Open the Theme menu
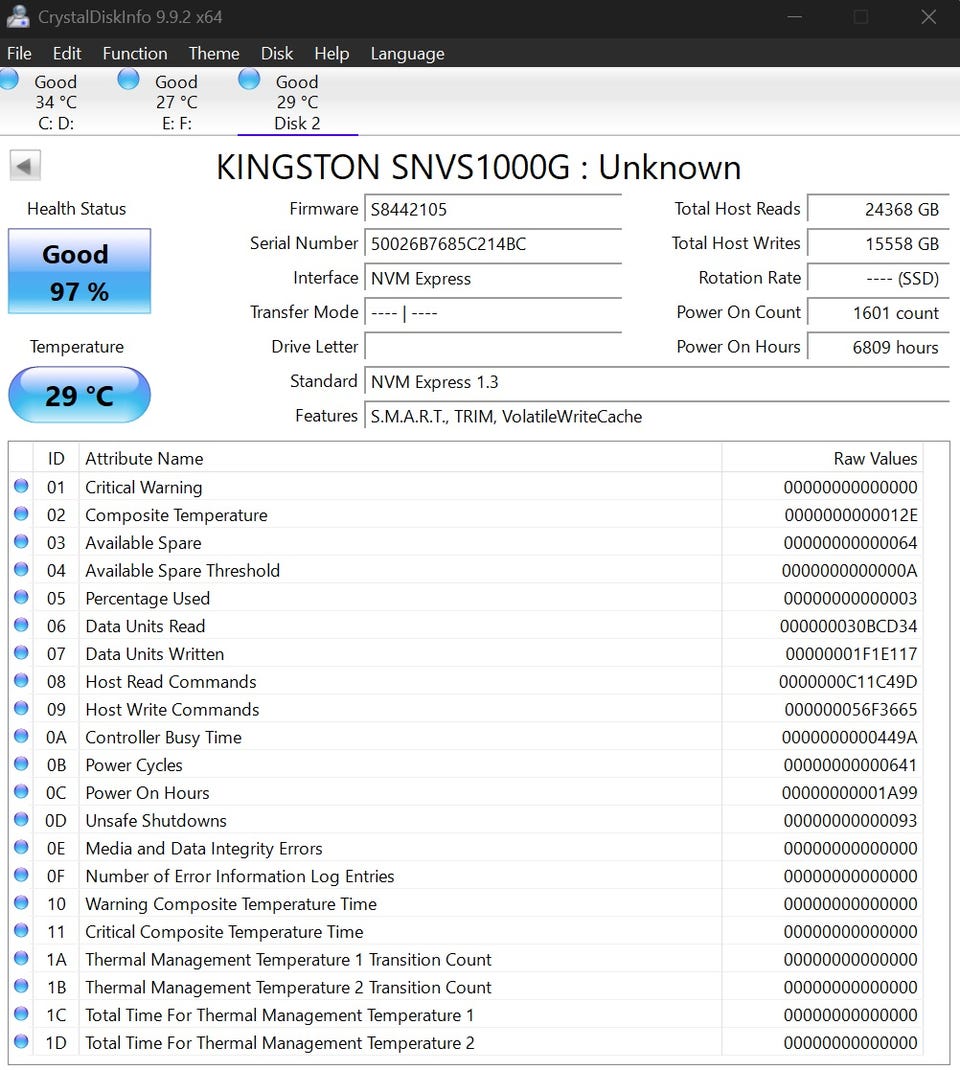Image resolution: width=960 pixels, height=1070 pixels. point(214,53)
